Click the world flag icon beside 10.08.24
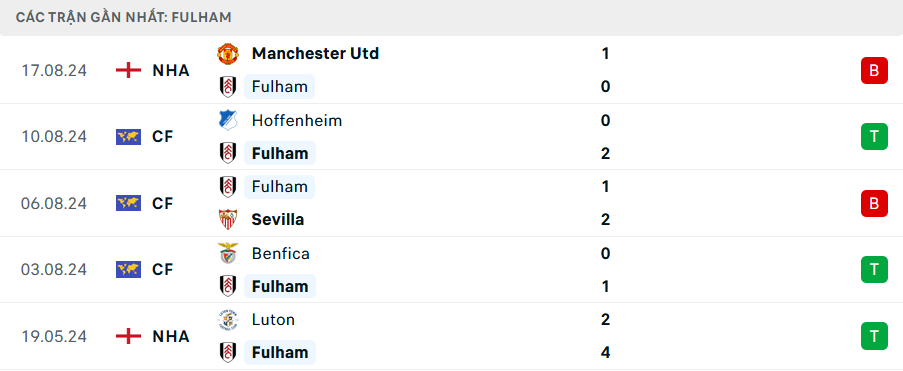 (x=128, y=137)
